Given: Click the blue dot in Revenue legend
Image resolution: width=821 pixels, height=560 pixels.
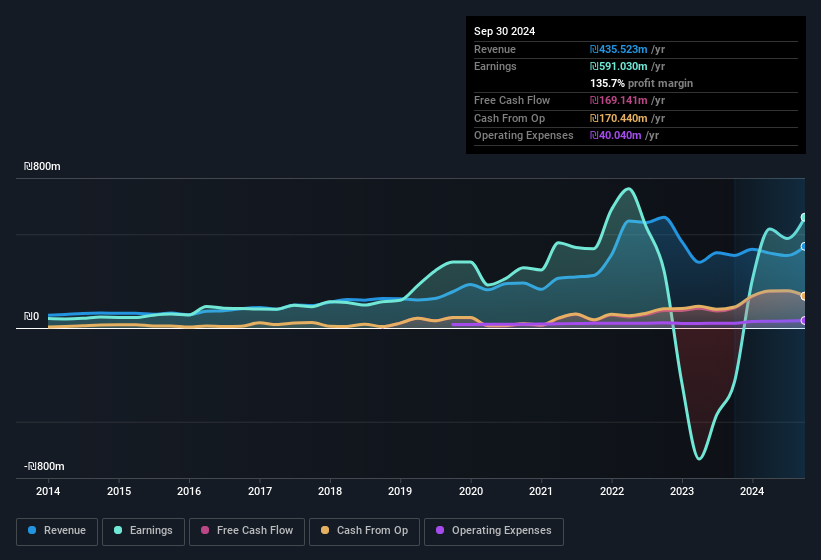Looking at the screenshot, I should [x=32, y=530].
